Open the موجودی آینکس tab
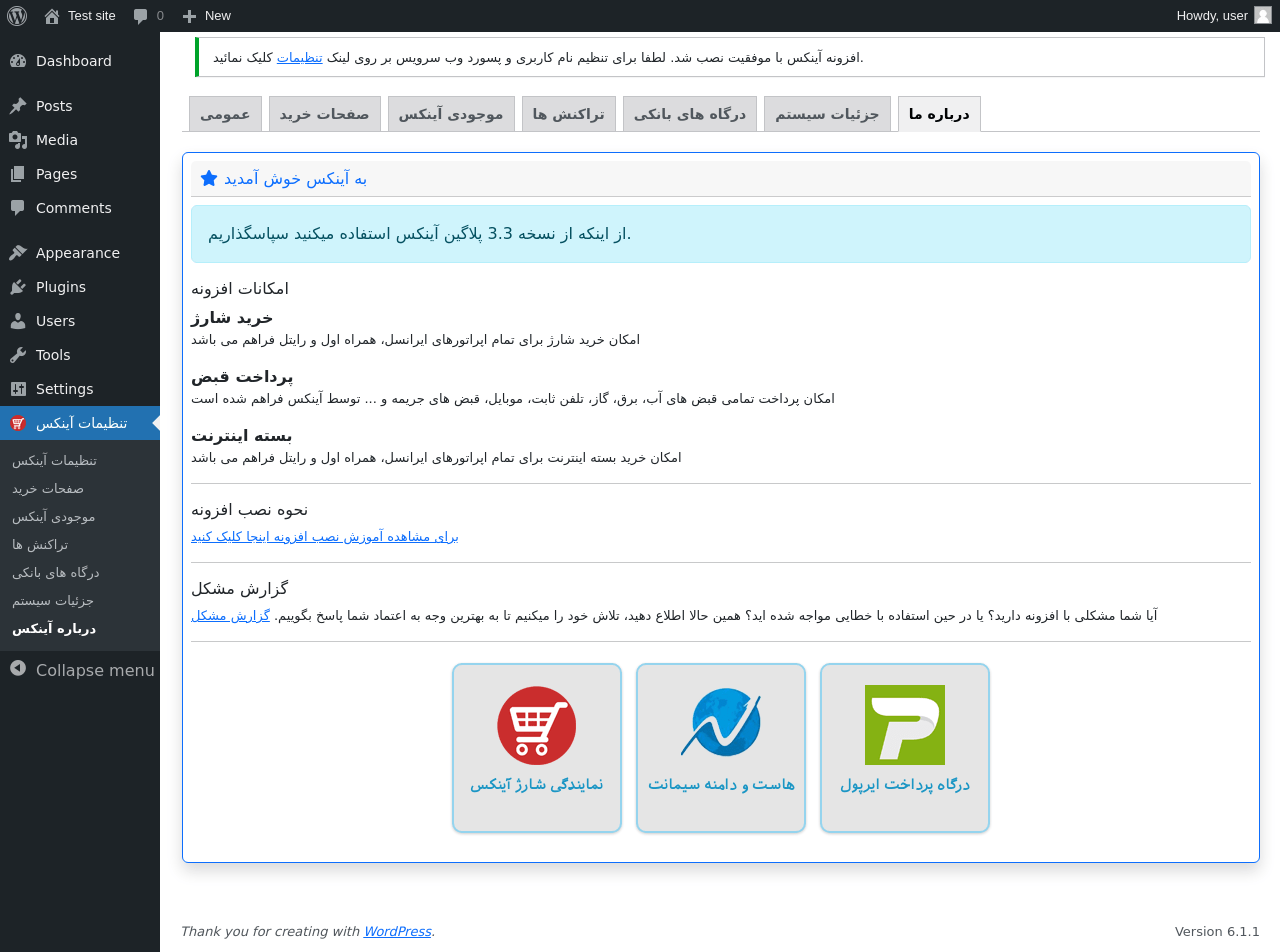This screenshot has height=952, width=1280. [x=451, y=114]
